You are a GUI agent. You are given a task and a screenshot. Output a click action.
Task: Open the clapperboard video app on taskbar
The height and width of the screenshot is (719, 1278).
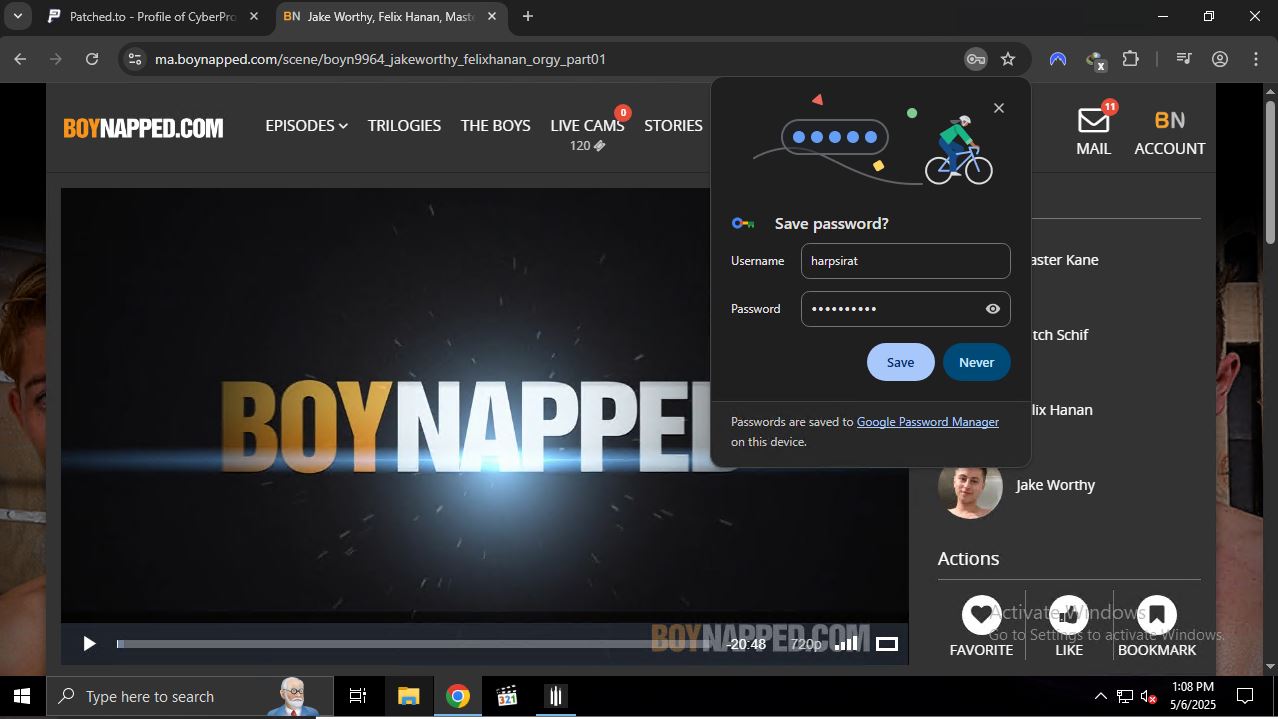(507, 696)
